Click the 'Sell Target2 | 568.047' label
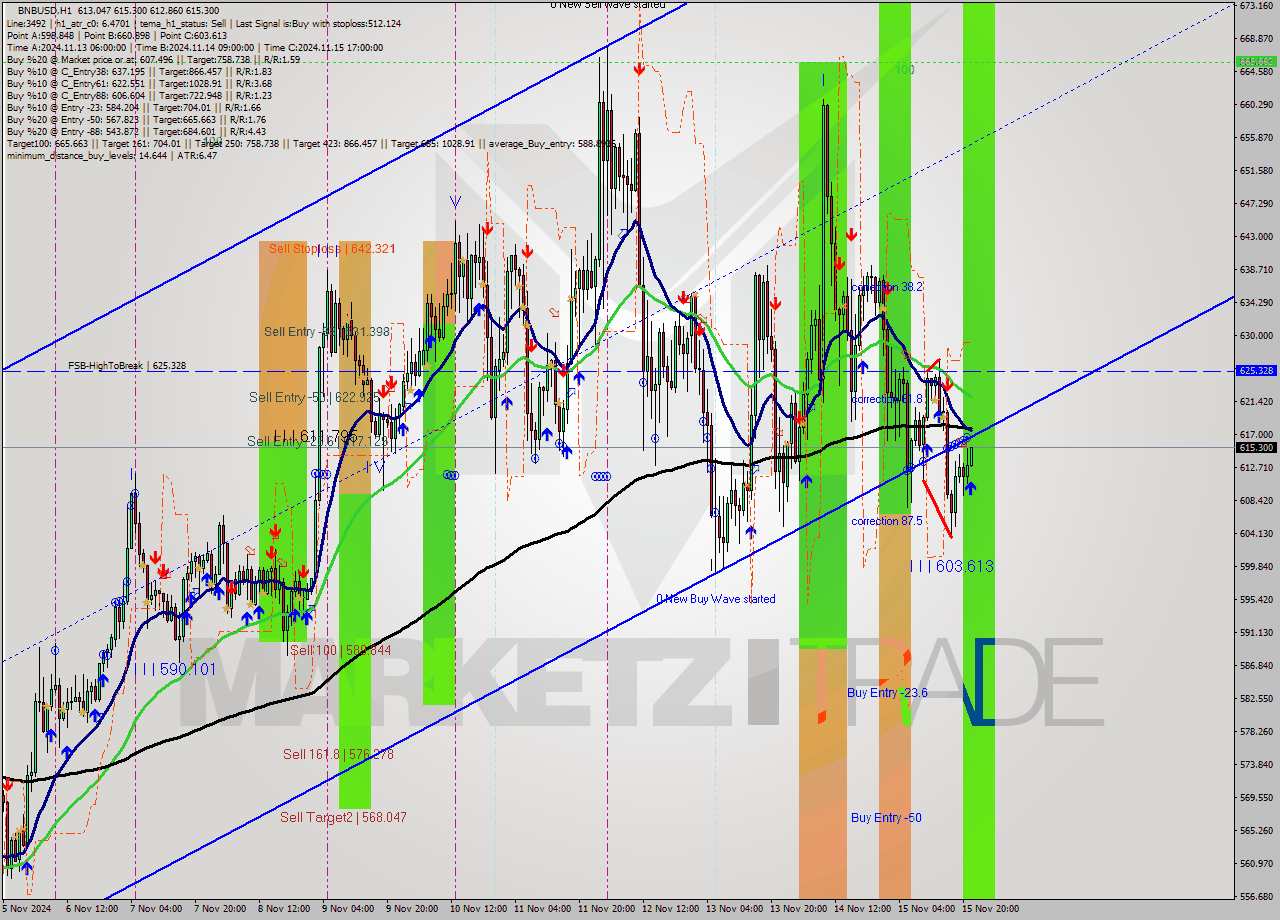The height and width of the screenshot is (920, 1280). 343,817
